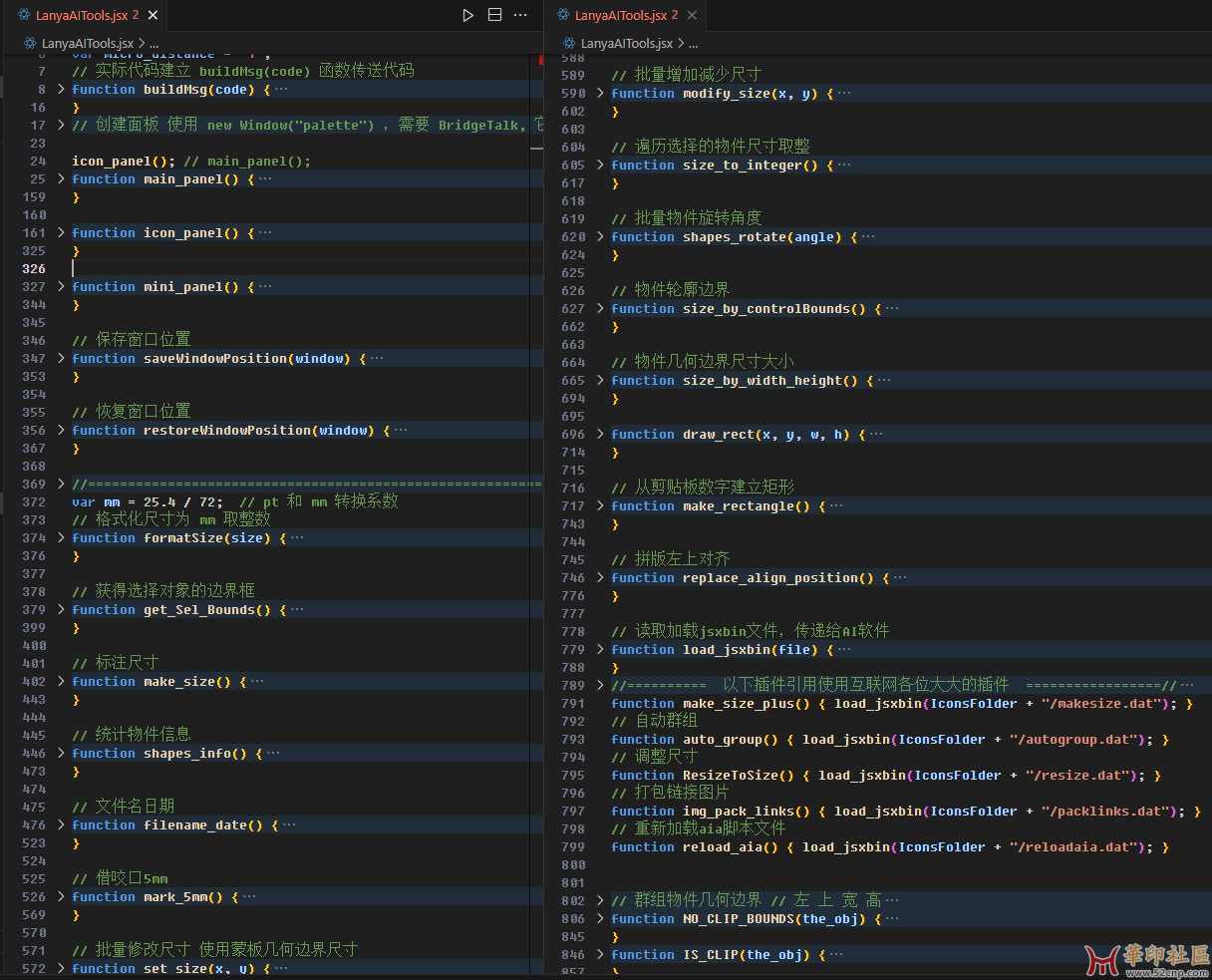Click the "/reloadaia.dat" string

1071,847
